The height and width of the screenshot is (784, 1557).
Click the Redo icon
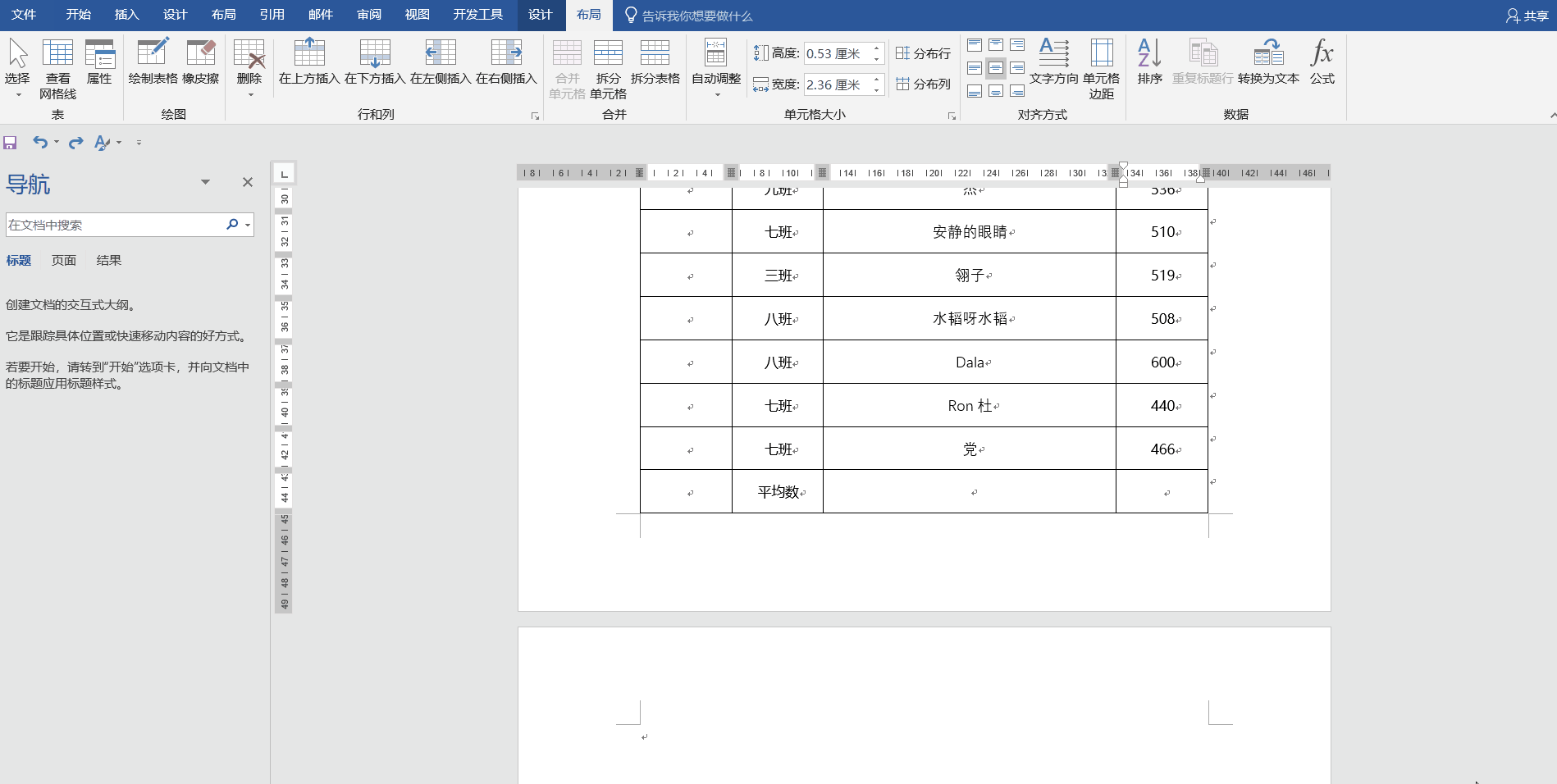point(75,143)
